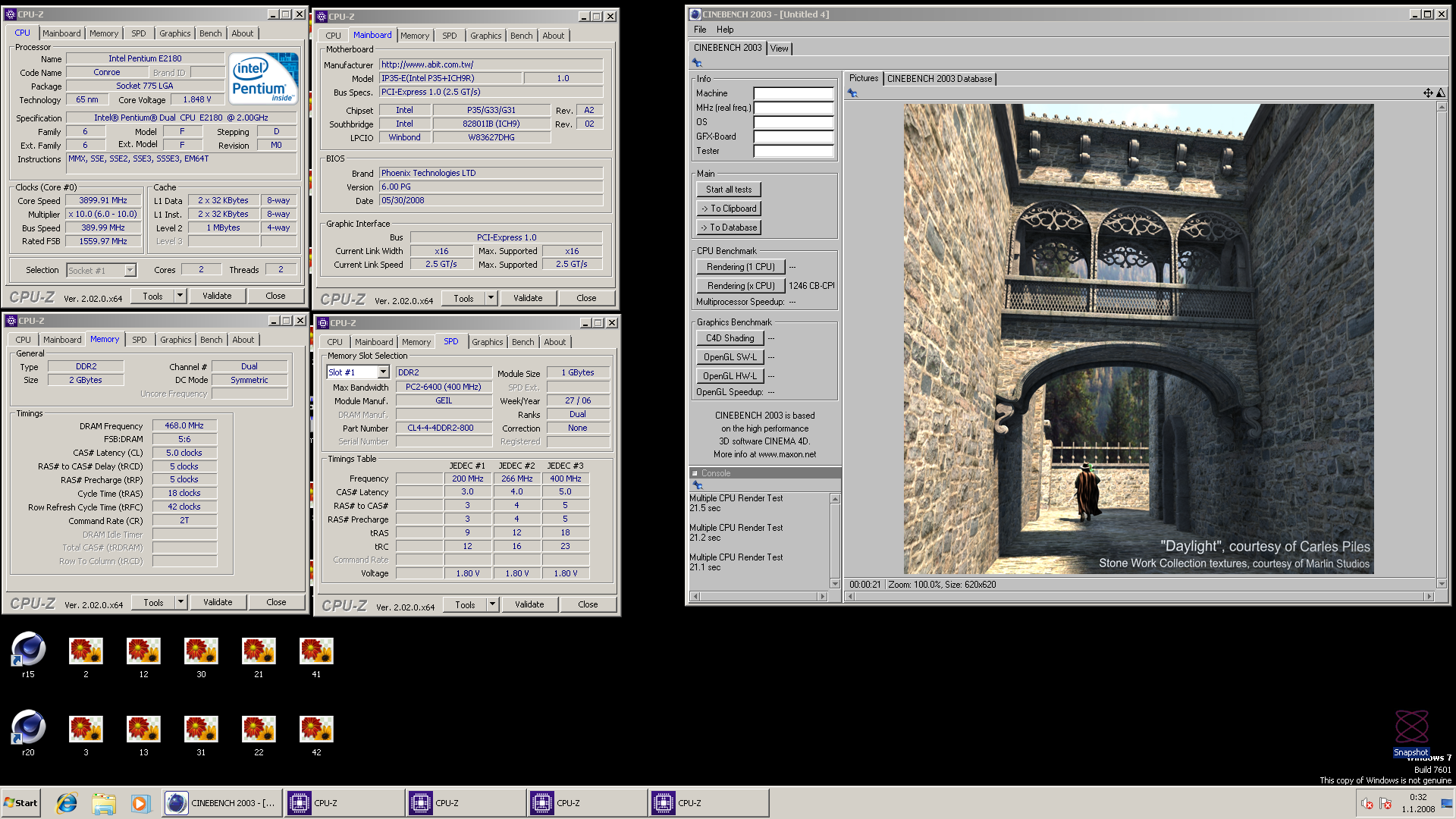Open the Socket #1 selection dropdown
1456x819 pixels.
[130, 271]
